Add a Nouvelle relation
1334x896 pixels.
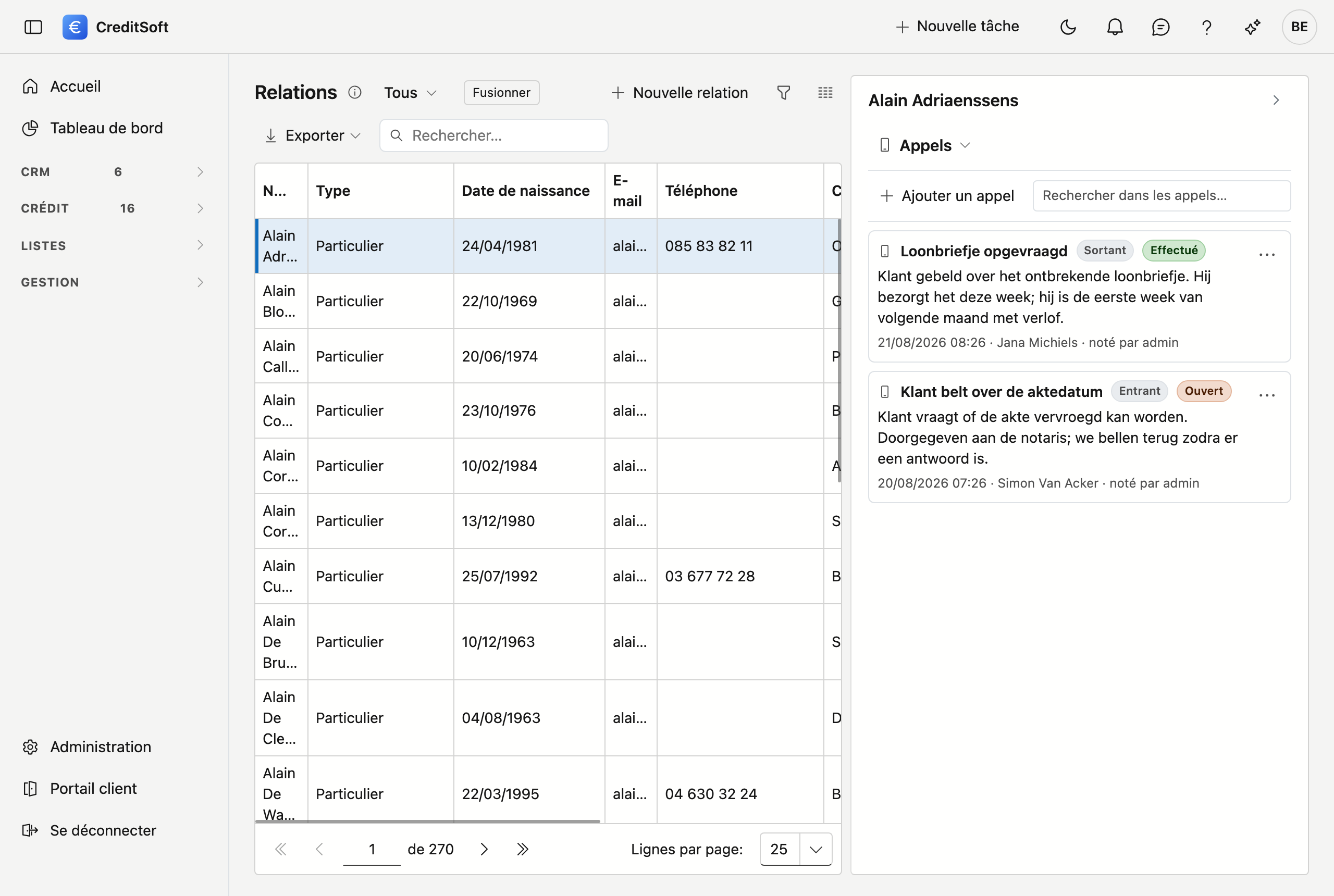tap(680, 93)
